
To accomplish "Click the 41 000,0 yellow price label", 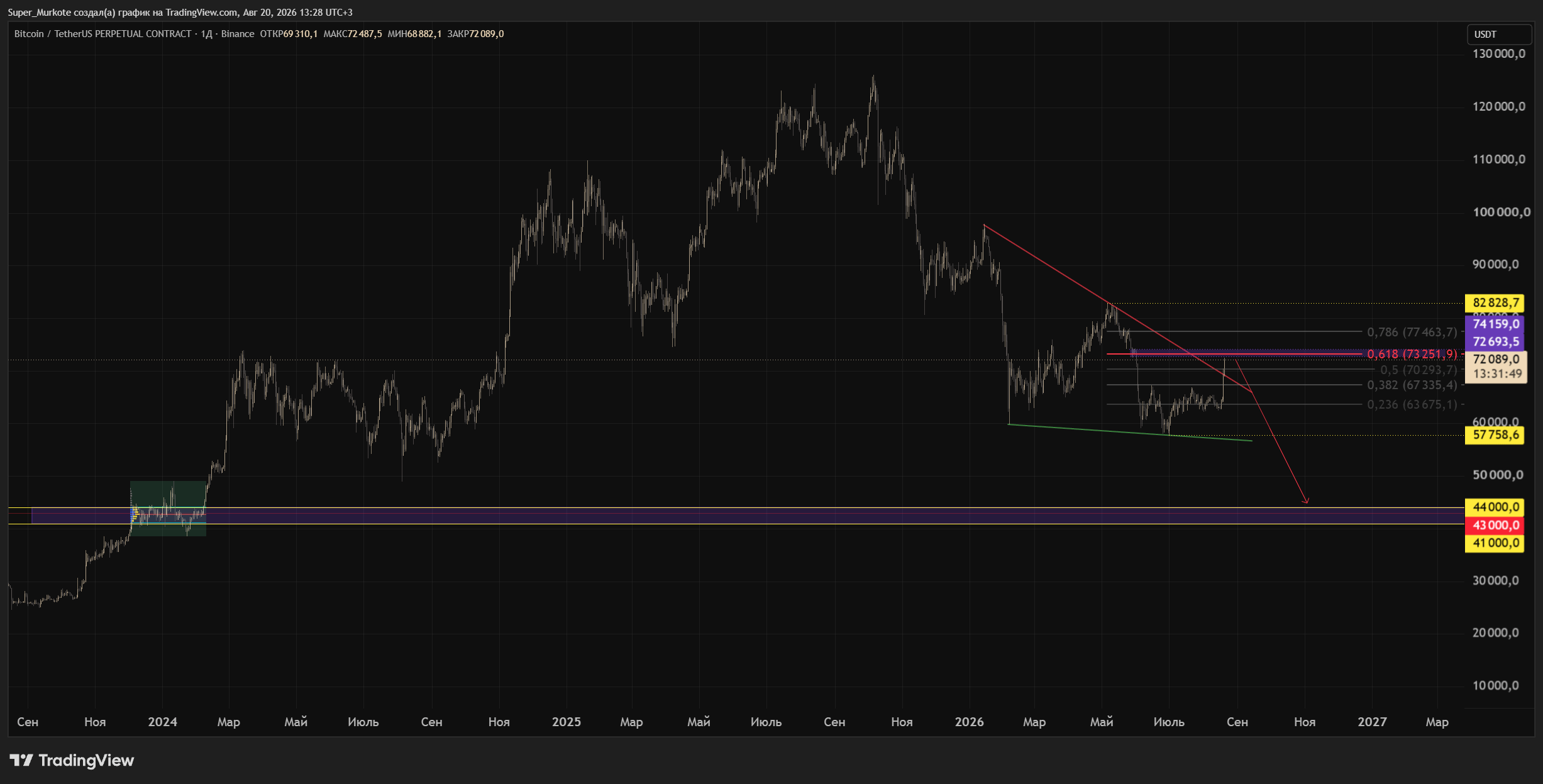I will (1495, 543).
